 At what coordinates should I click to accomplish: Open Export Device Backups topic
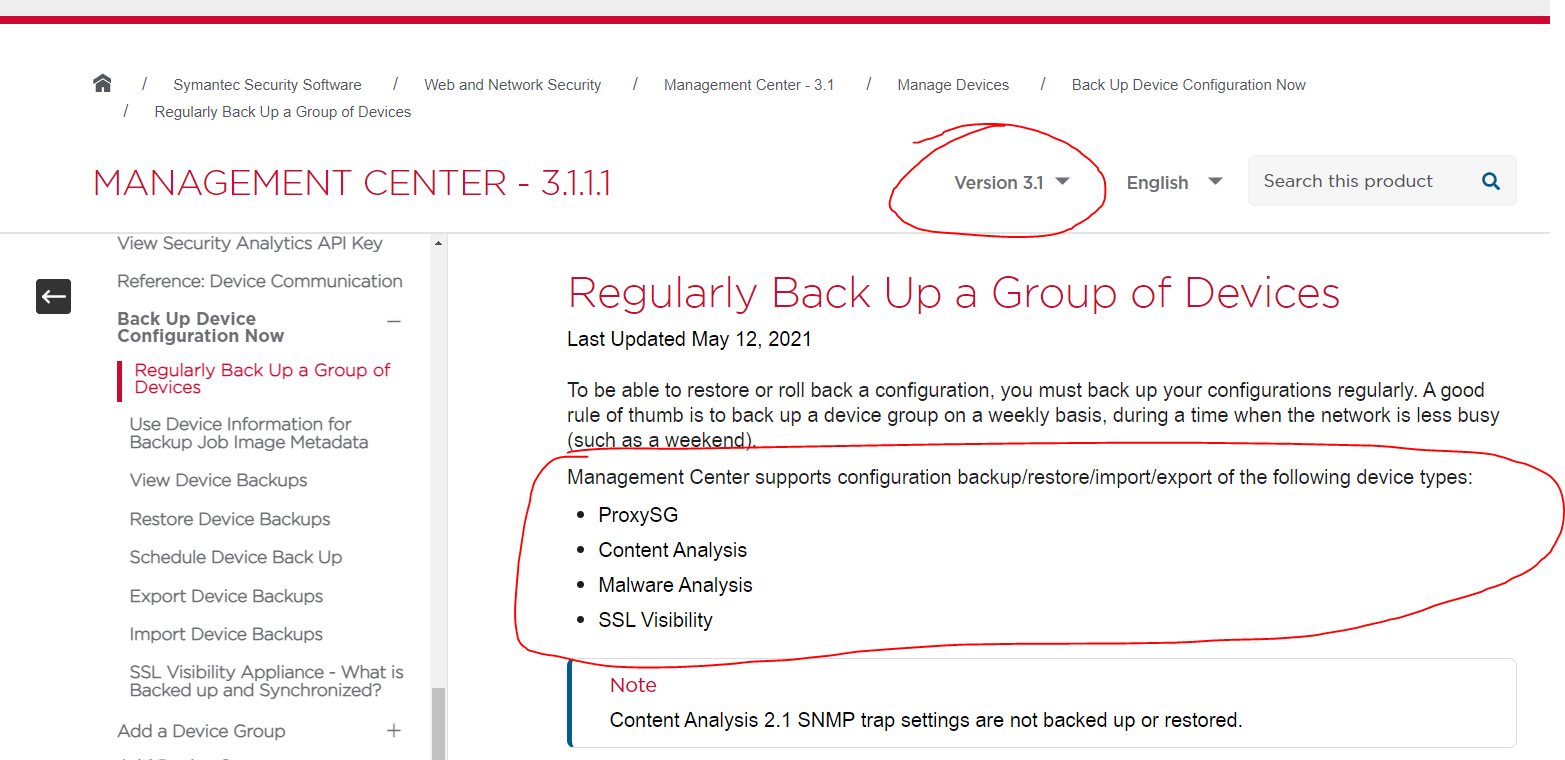coord(226,596)
